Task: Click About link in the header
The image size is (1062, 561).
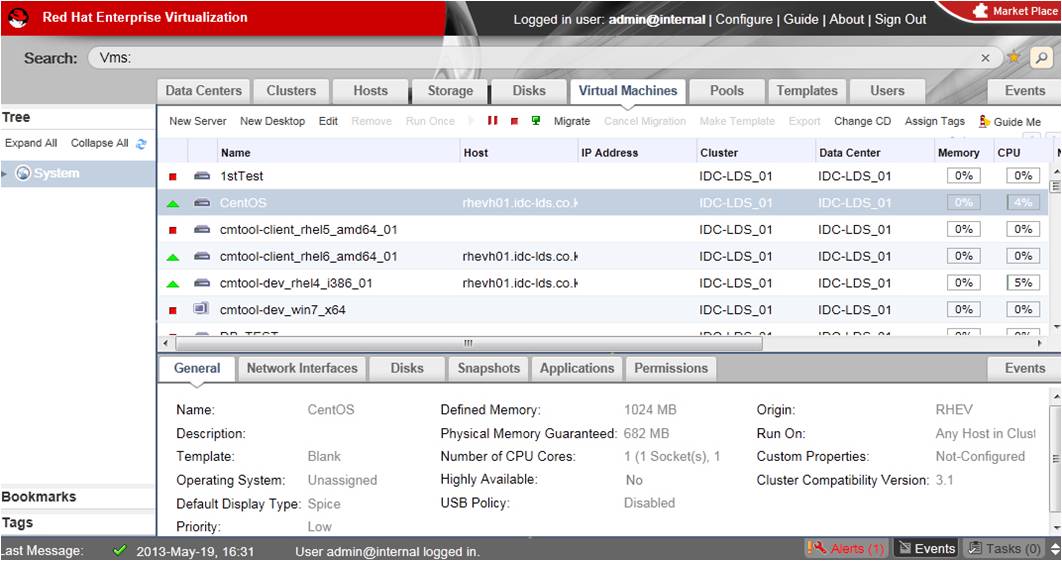Action: pyautogui.click(x=847, y=20)
